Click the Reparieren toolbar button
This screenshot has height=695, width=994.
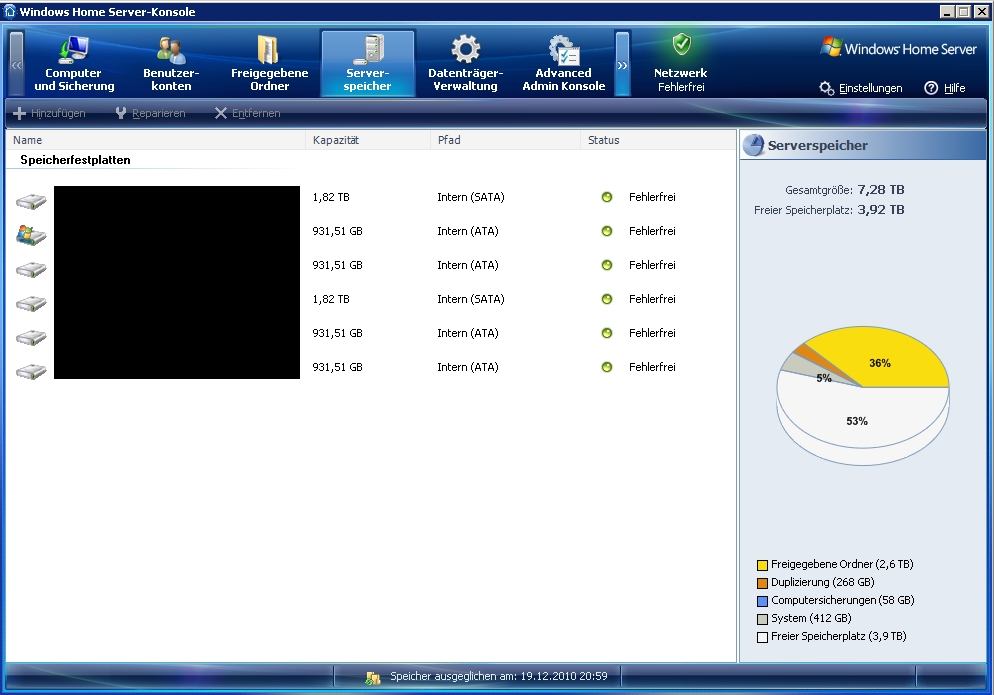151,113
